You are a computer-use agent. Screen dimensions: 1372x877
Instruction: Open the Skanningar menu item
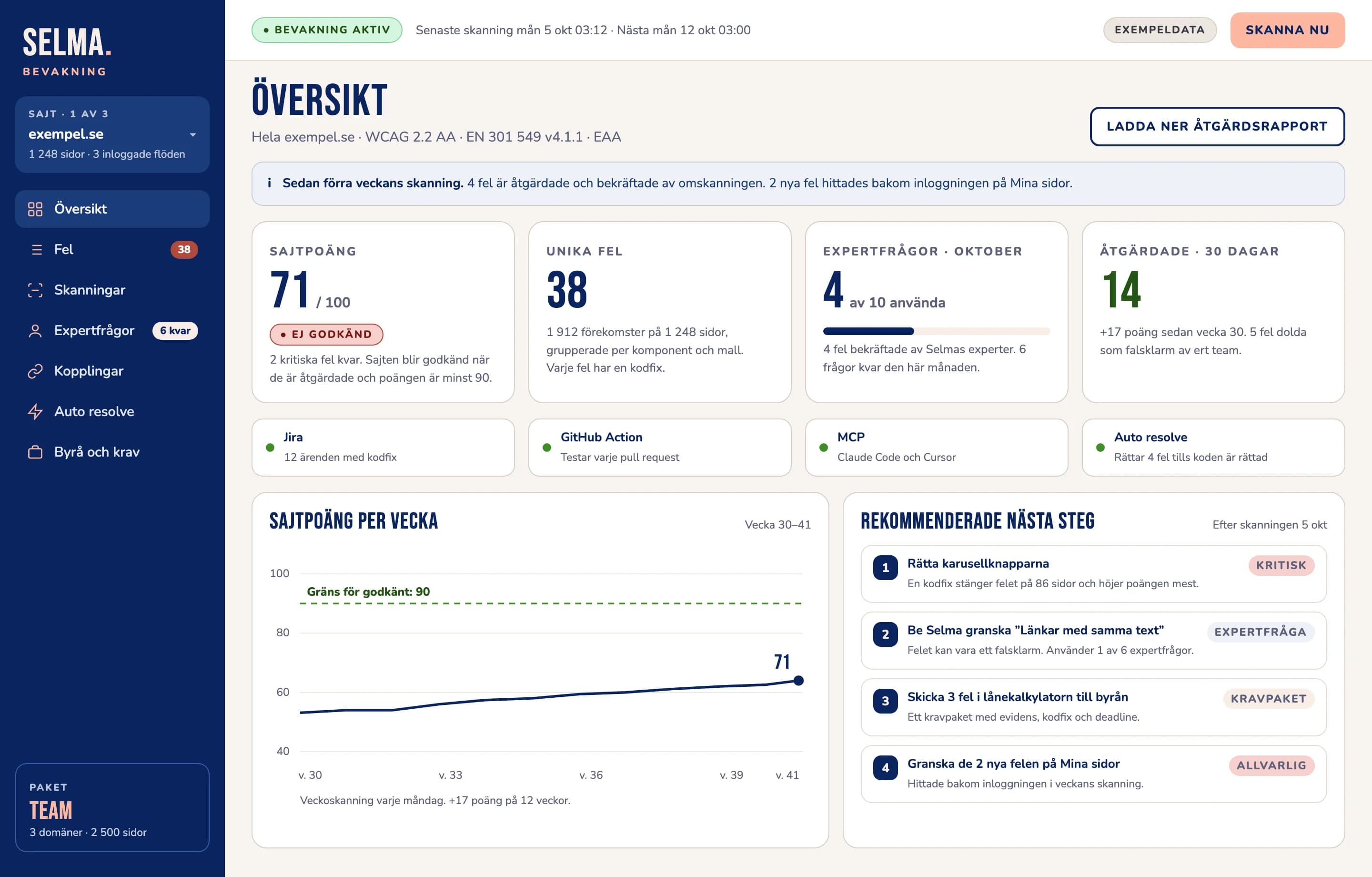[112, 290]
